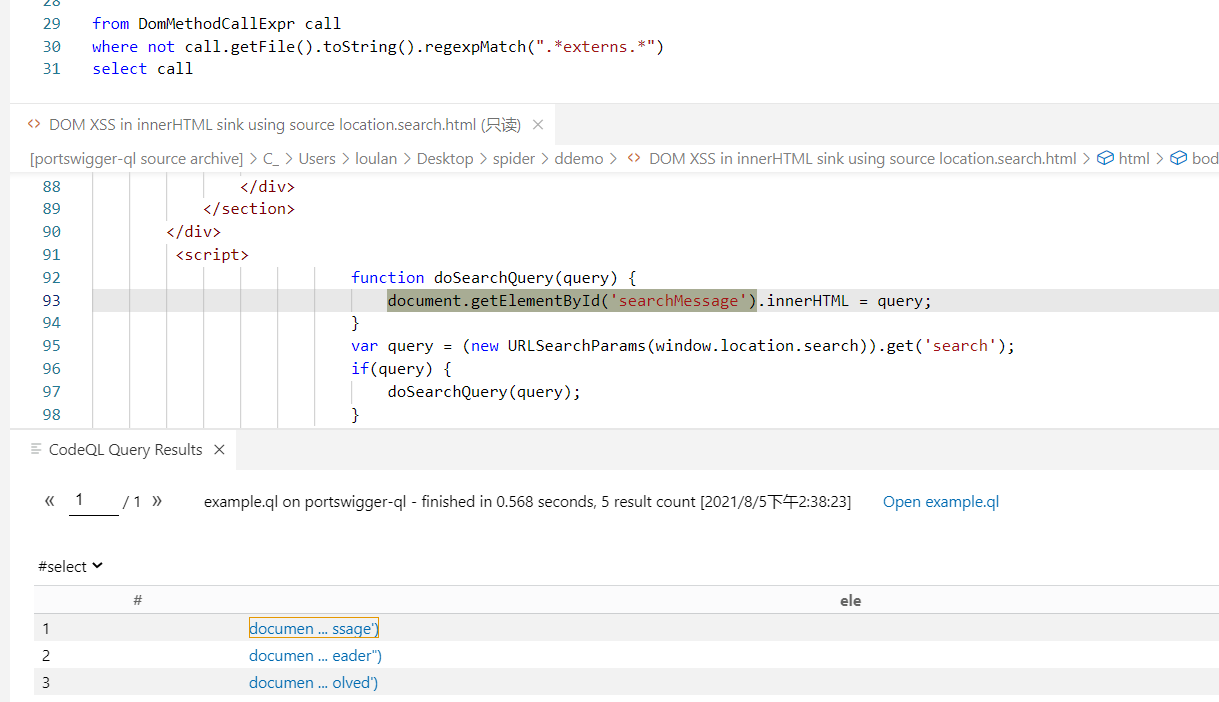
Task: Select breadcrumb 'loulan'
Action: (376, 159)
